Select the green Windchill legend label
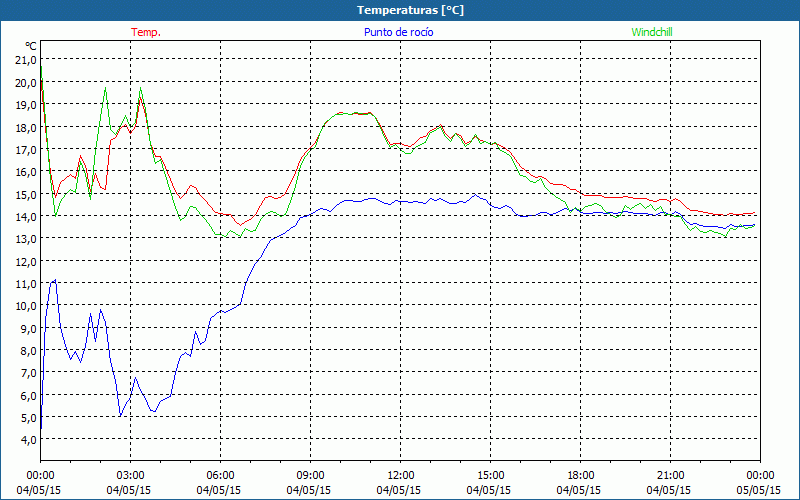The width and height of the screenshot is (800, 500). pyautogui.click(x=652, y=32)
